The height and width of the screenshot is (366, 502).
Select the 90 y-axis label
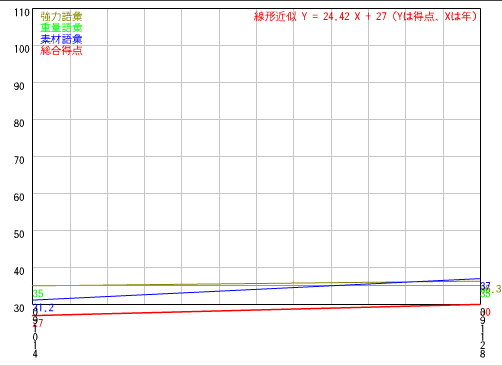19,86
